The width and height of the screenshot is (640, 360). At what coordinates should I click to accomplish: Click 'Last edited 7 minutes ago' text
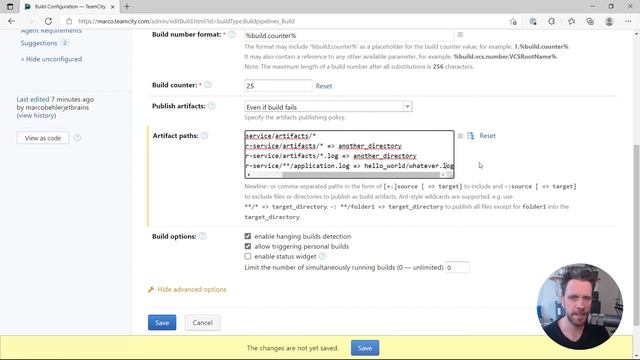point(55,99)
